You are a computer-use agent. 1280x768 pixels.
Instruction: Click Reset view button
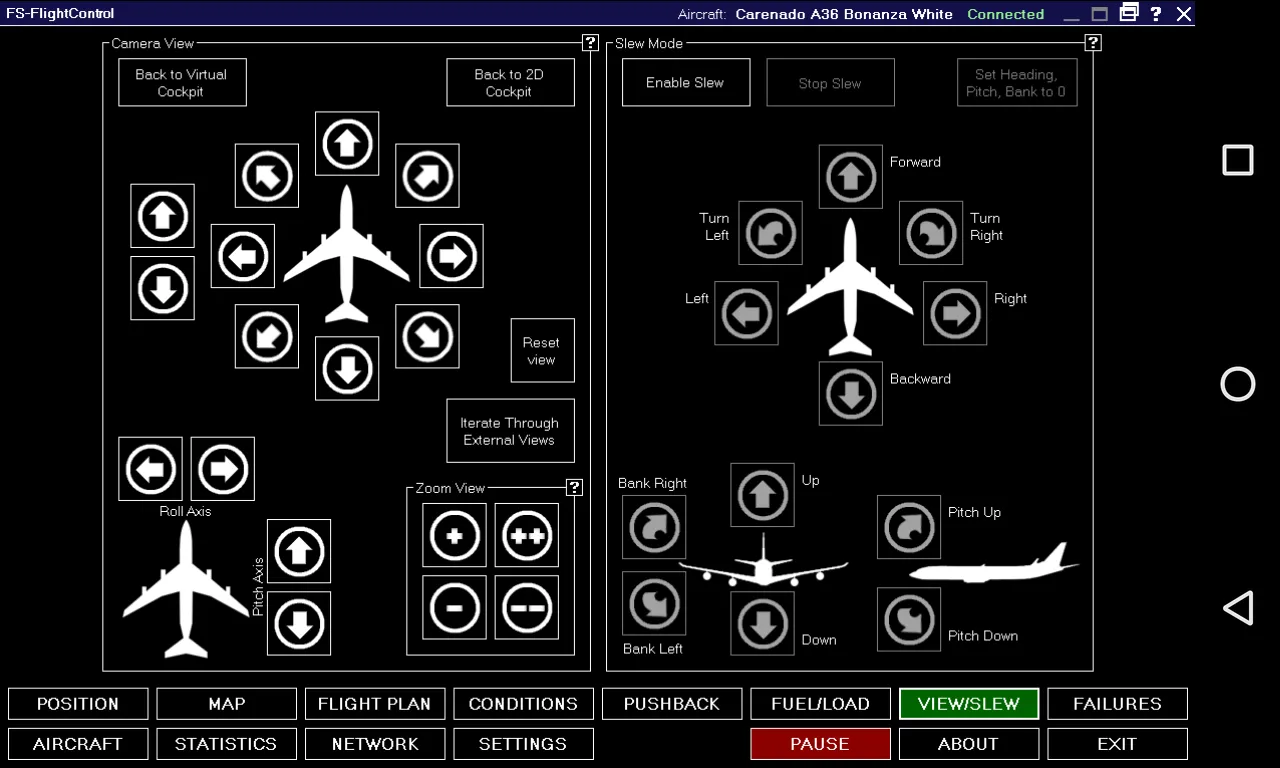pyautogui.click(x=542, y=351)
